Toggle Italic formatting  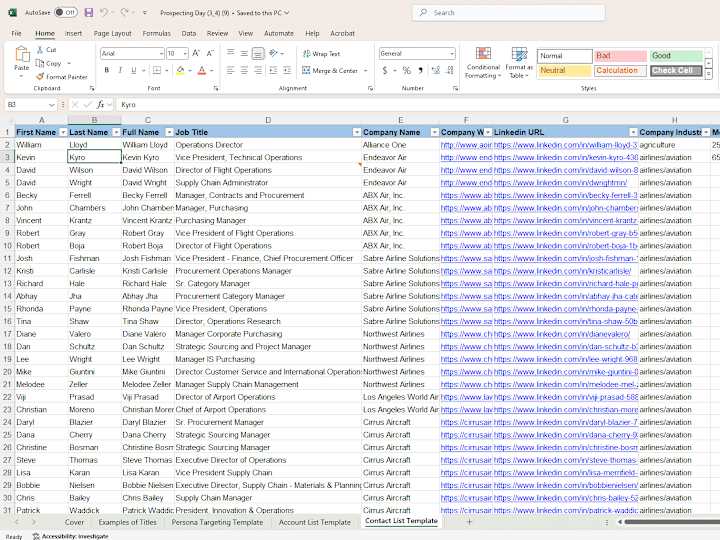tap(120, 70)
